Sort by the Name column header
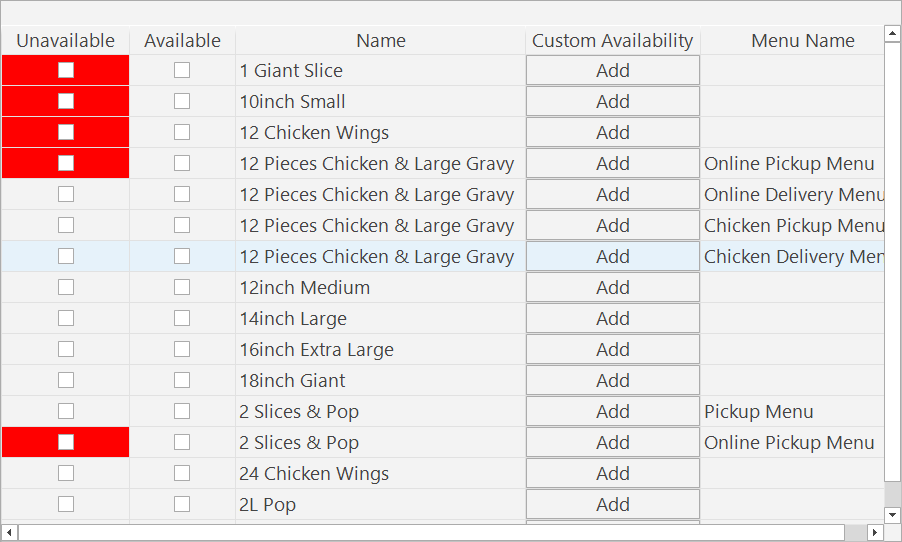The image size is (902, 542). (x=380, y=41)
